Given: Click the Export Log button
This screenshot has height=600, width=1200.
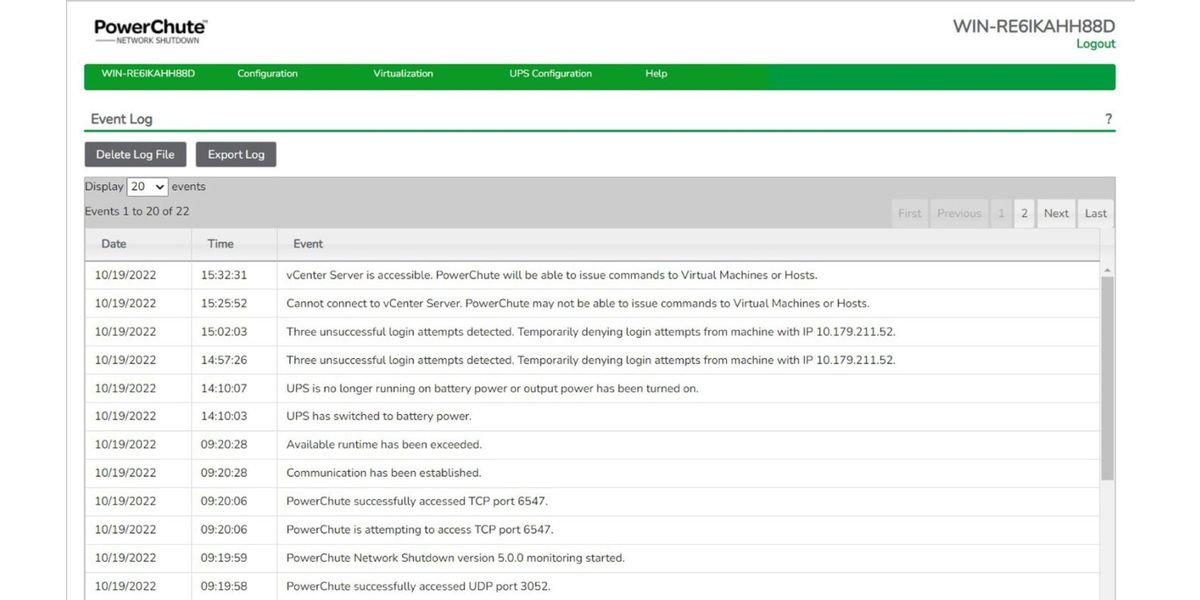Looking at the screenshot, I should (236, 155).
